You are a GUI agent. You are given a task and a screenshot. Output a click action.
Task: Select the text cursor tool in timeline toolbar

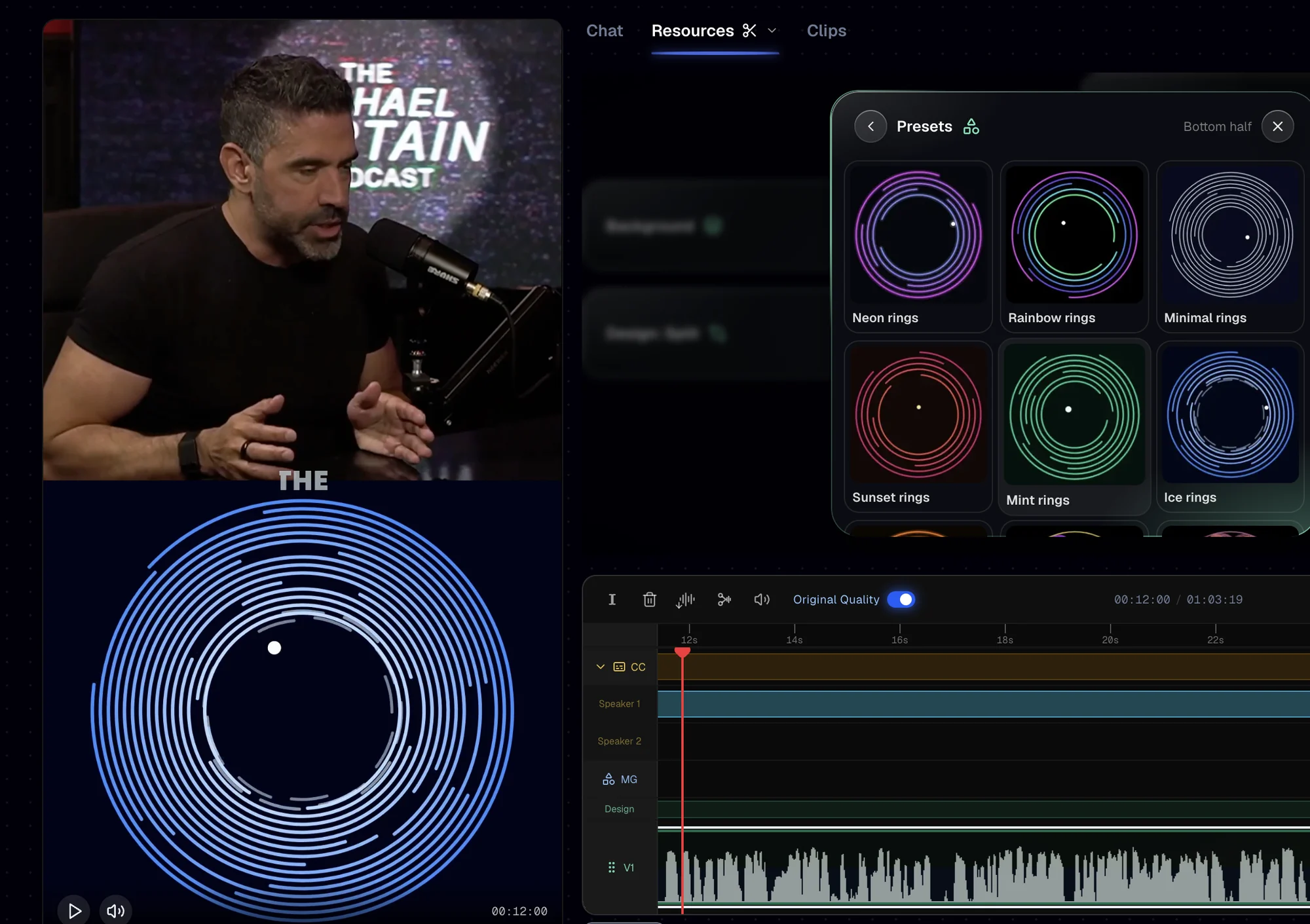pos(612,599)
